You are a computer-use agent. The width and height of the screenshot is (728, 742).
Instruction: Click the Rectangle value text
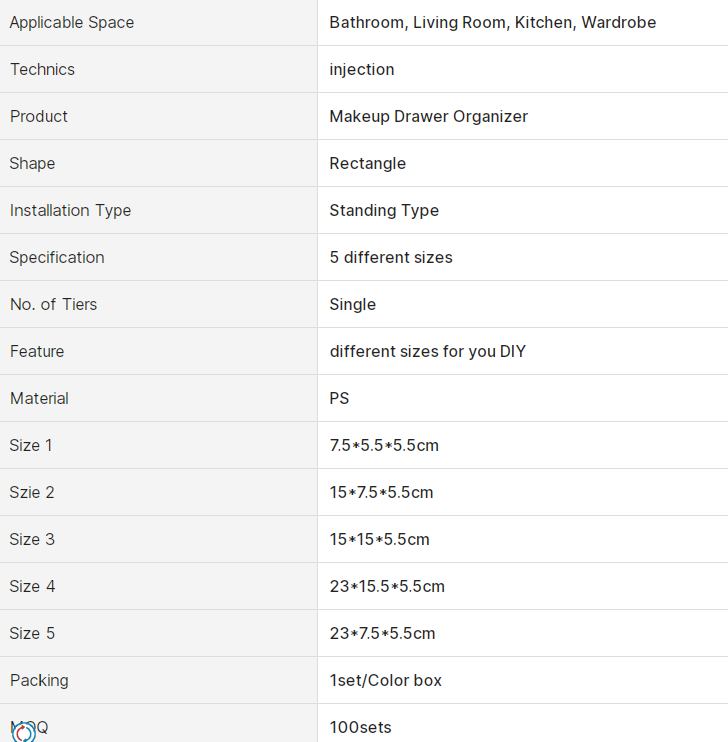(367, 163)
